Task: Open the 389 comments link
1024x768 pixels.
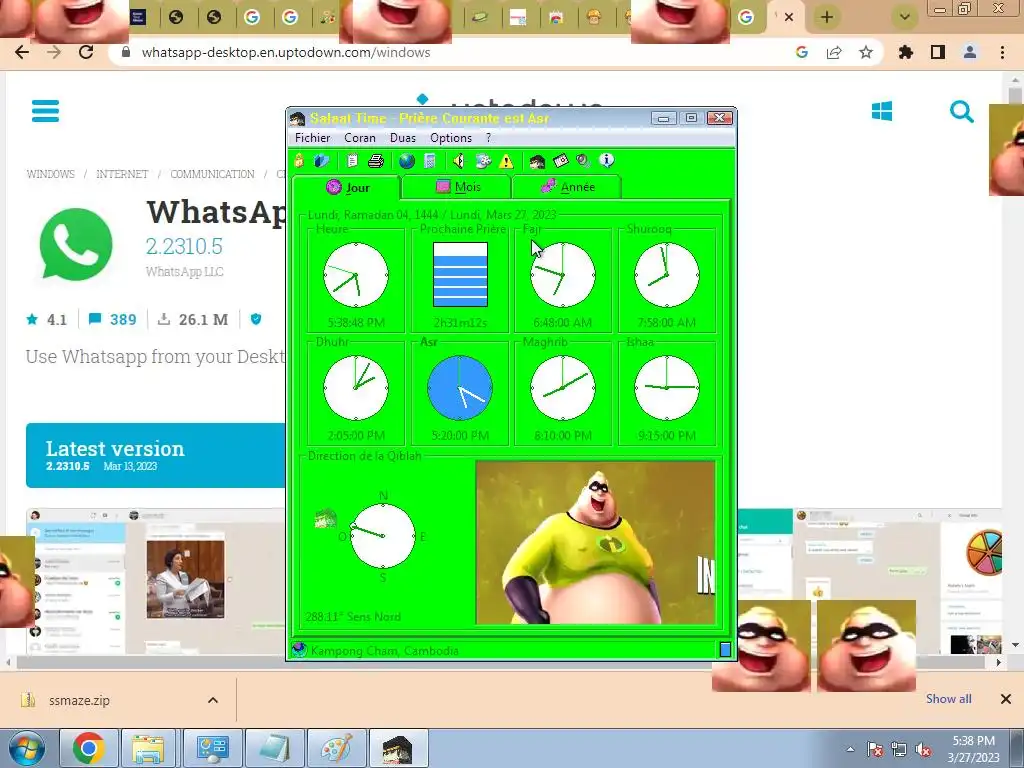Action: coord(113,319)
